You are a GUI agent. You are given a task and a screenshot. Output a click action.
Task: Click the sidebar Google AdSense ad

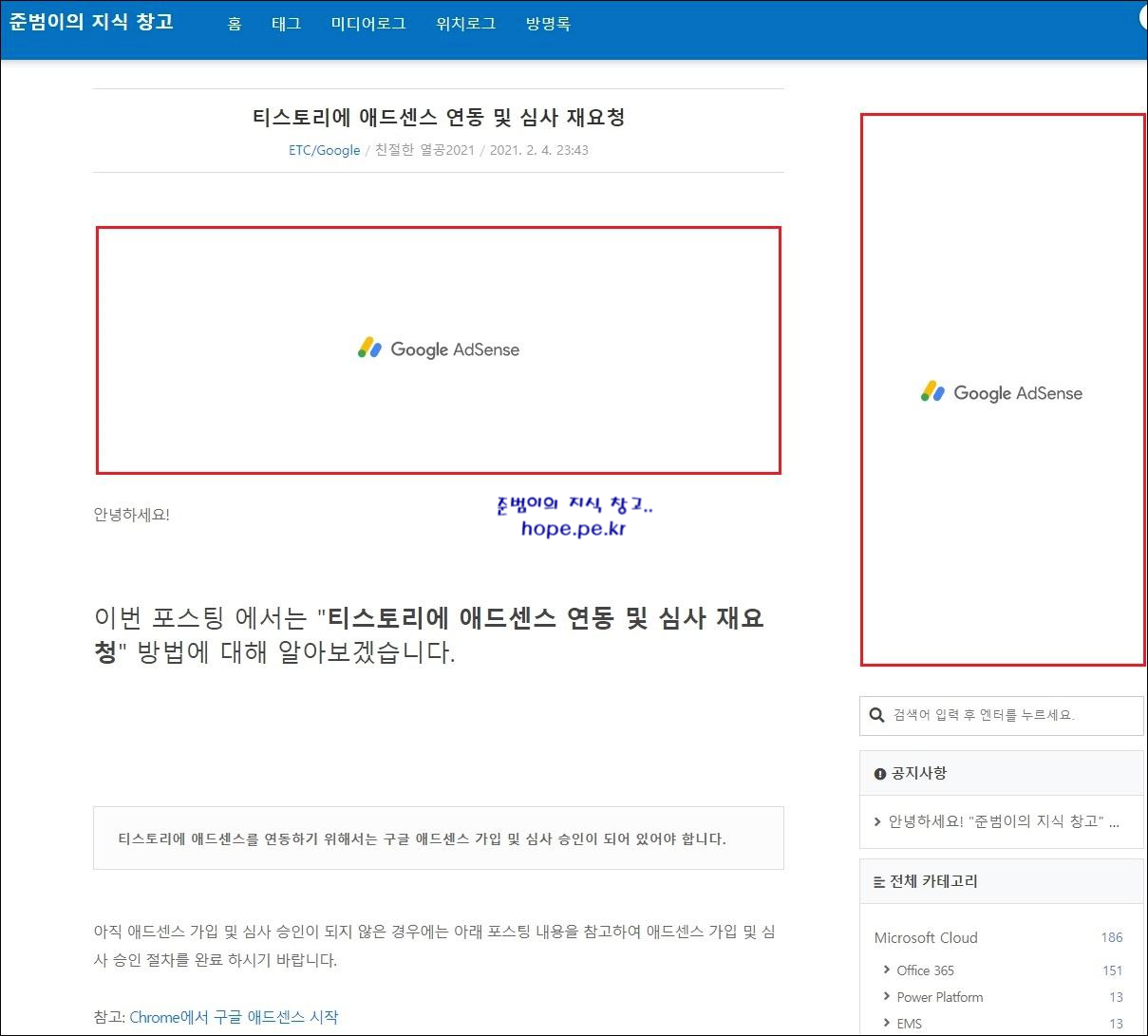tap(1003, 390)
